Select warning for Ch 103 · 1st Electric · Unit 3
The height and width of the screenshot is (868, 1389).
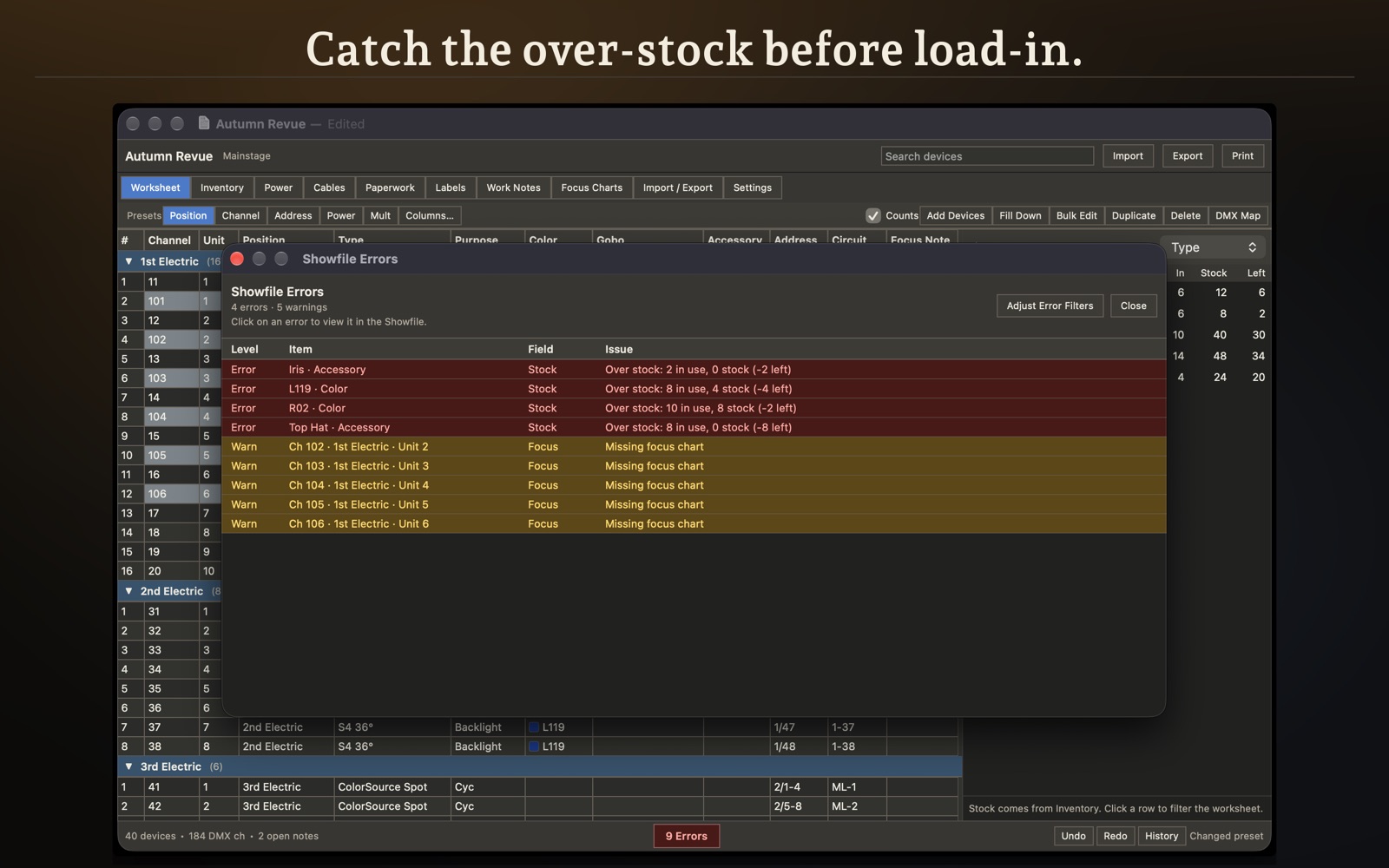click(694, 466)
